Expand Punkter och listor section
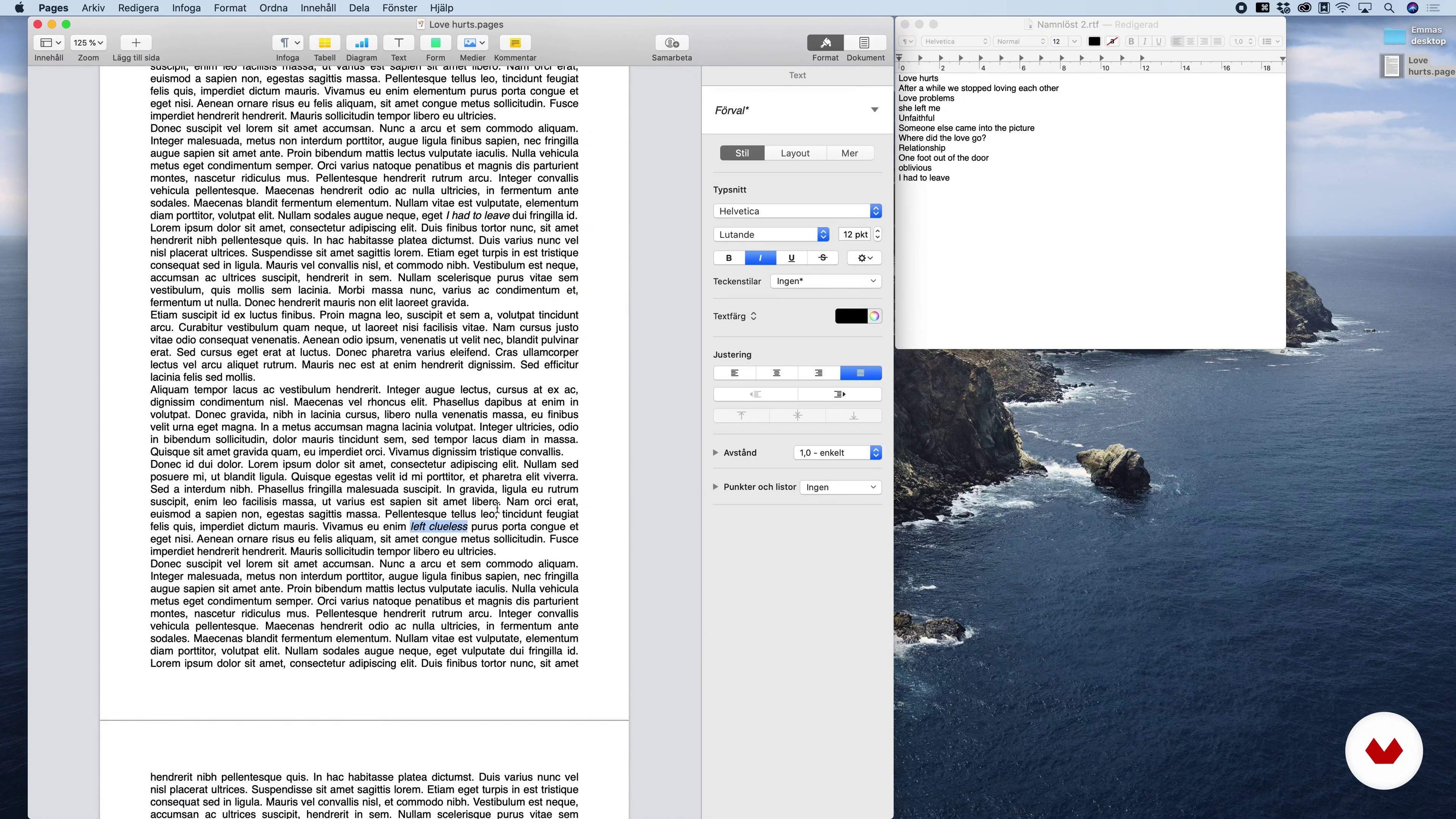 point(715,486)
